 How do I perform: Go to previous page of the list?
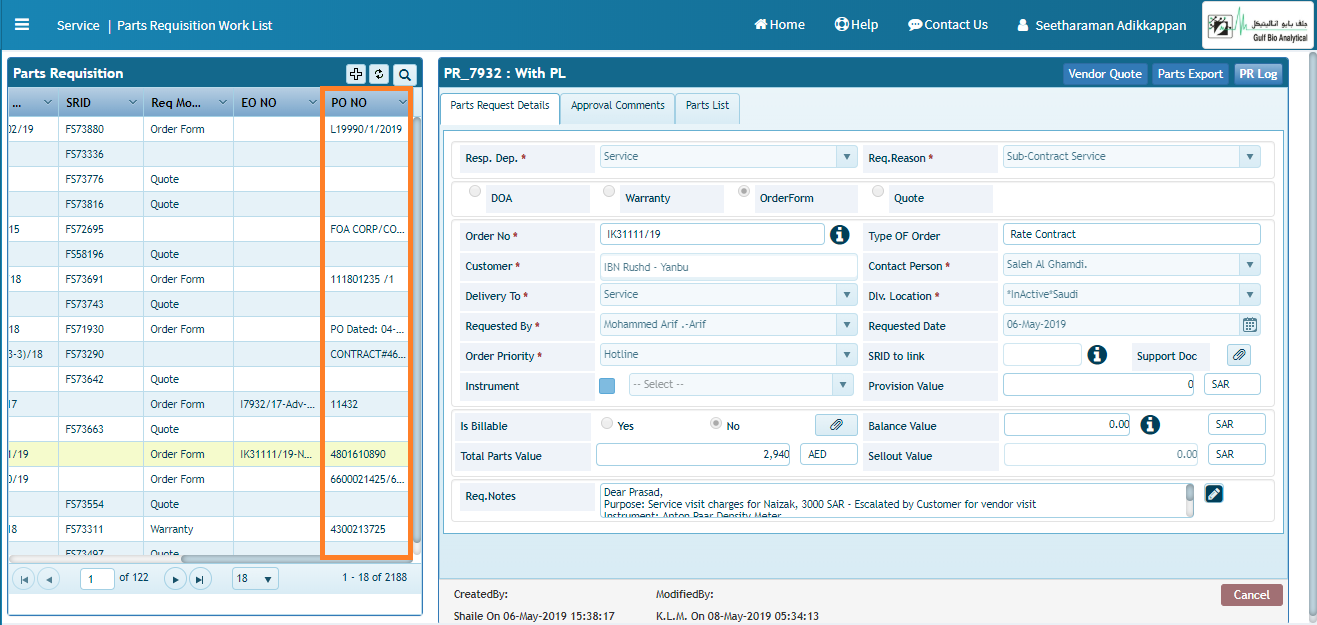[48, 578]
